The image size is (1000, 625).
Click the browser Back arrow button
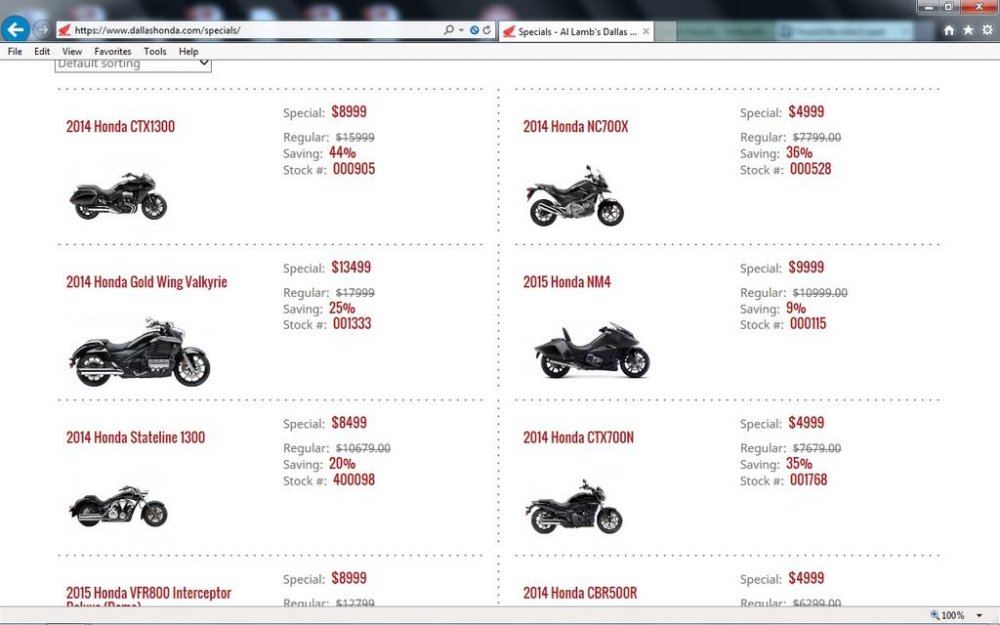[15, 29]
